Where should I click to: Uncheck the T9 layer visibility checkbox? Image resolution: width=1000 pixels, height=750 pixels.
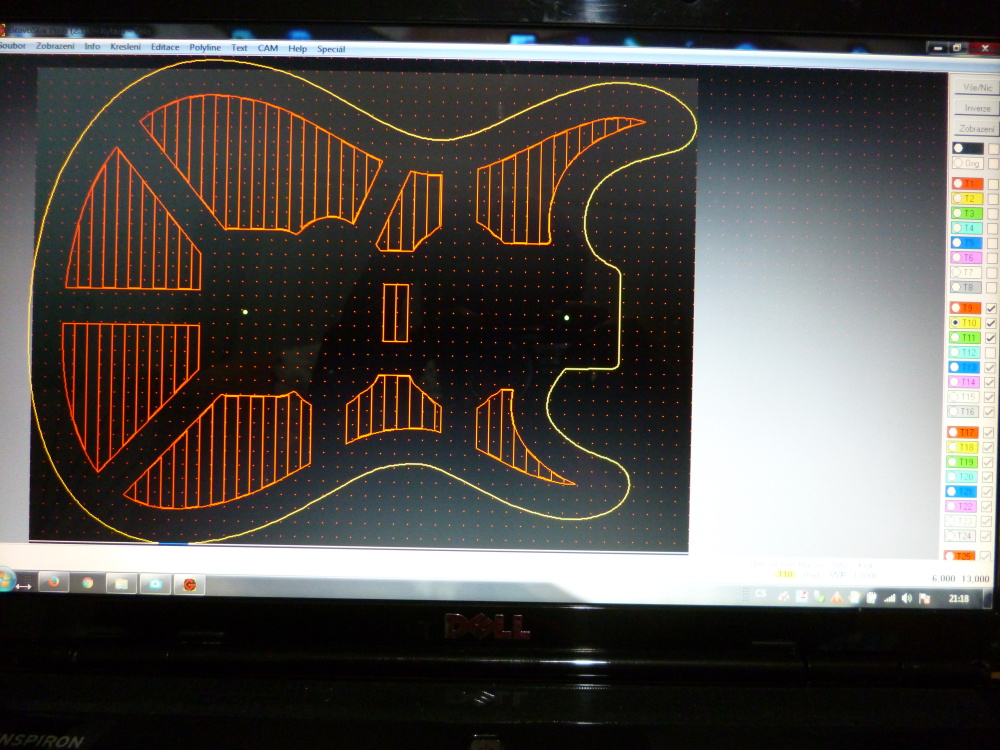tap(991, 308)
